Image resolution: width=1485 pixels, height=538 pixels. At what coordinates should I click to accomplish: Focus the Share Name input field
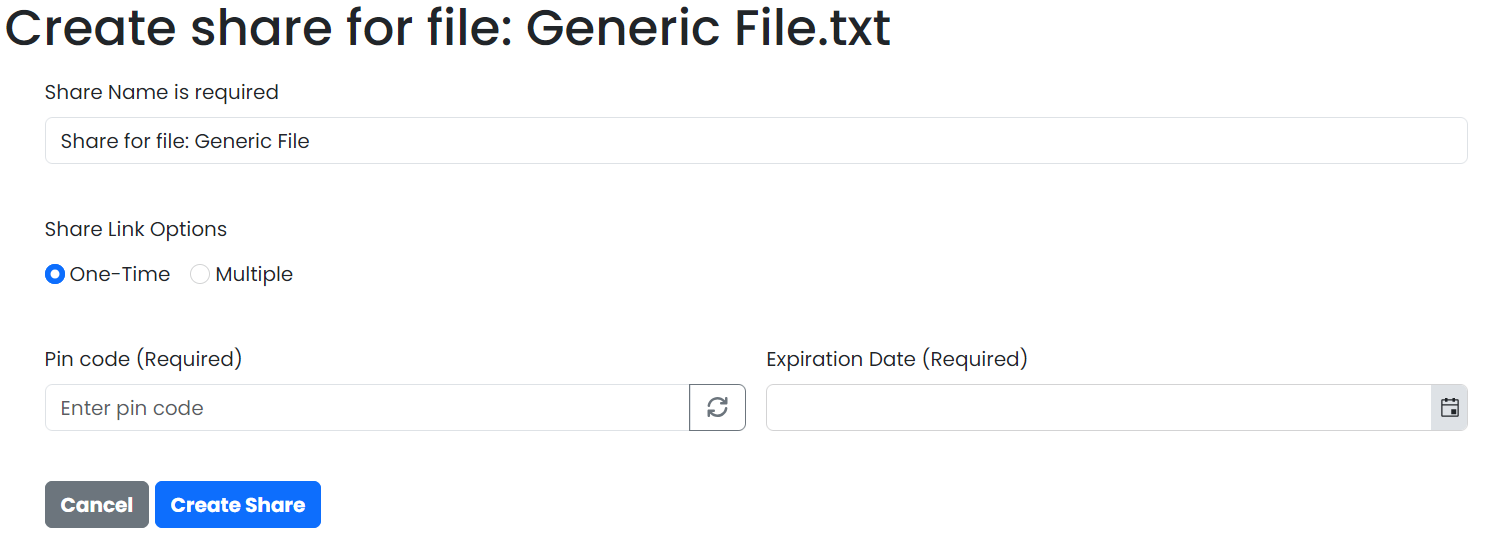756,141
